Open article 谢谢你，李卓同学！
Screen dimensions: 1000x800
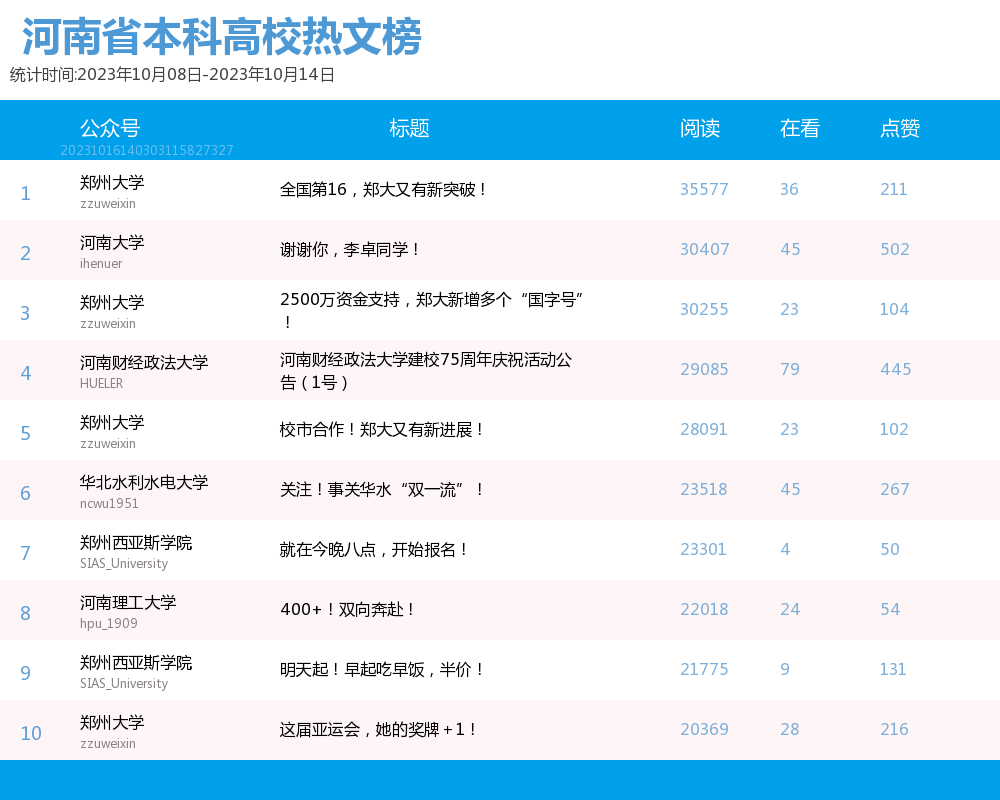(x=349, y=249)
